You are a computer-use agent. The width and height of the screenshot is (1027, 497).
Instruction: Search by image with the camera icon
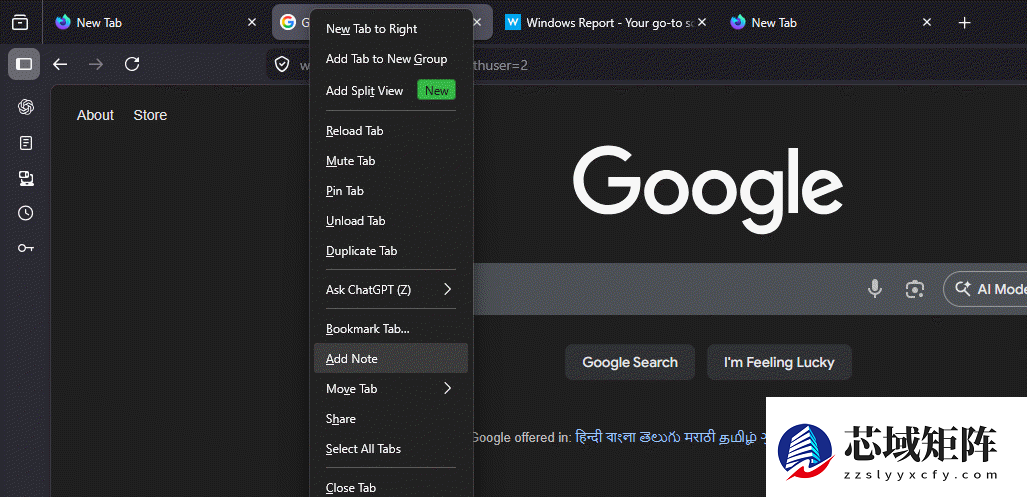914,289
